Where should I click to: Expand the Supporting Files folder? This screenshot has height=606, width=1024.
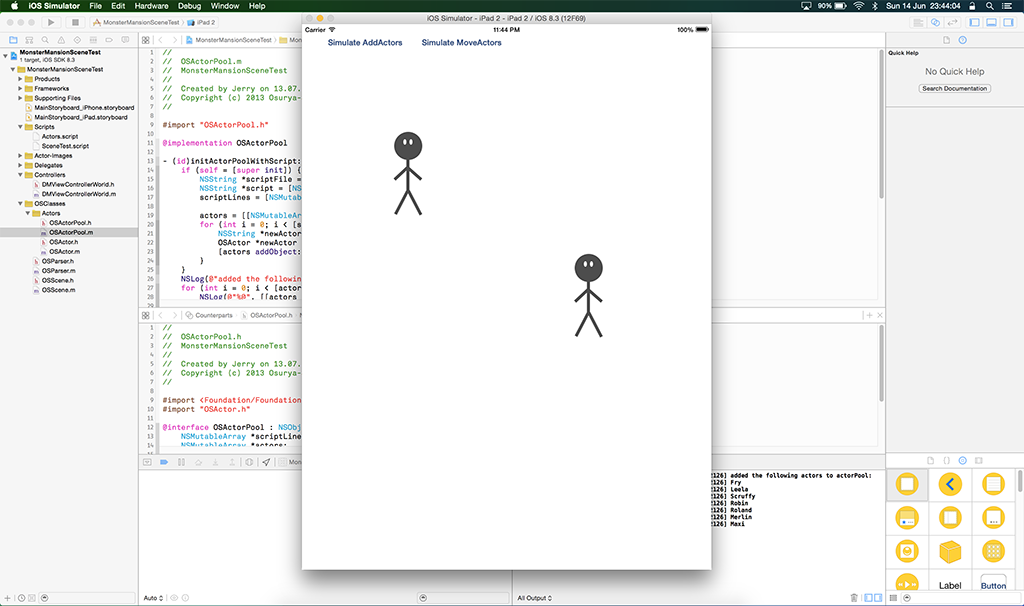[x=20, y=98]
